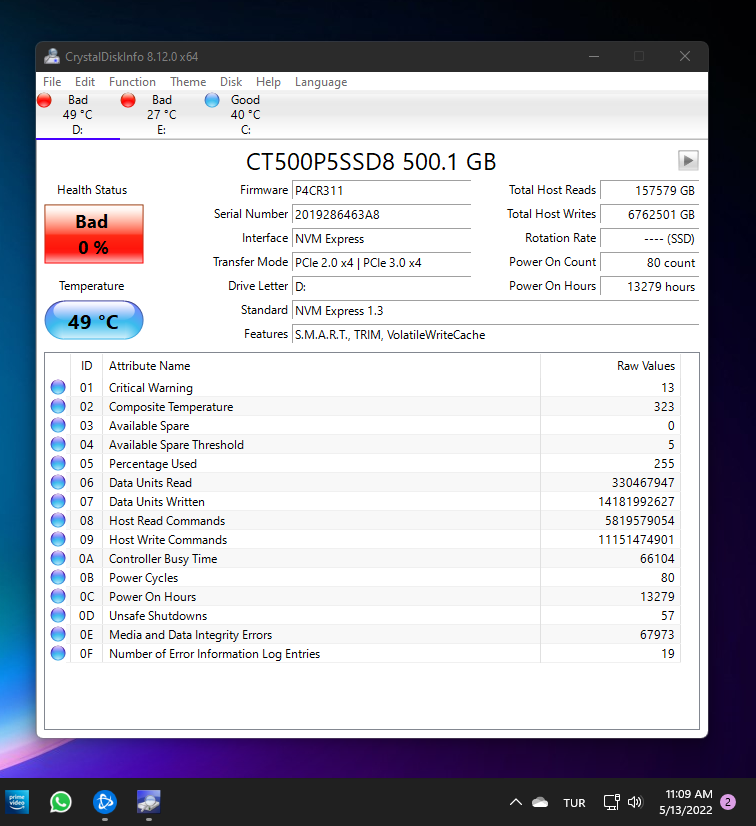The width and height of the screenshot is (756, 826).
Task: Open Prime Video from the taskbar
Action: pyautogui.click(x=17, y=802)
